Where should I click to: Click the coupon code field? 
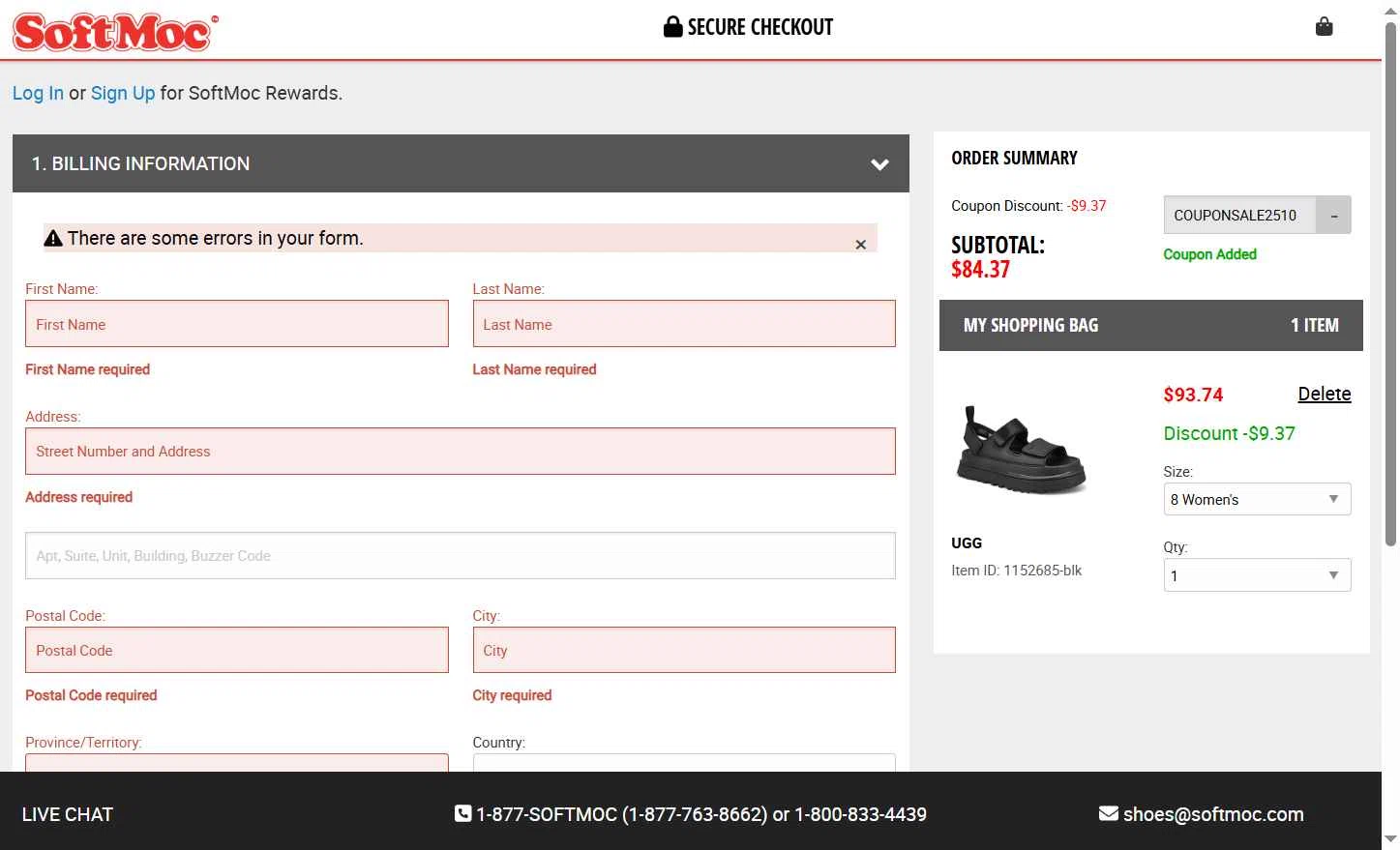point(1239,216)
